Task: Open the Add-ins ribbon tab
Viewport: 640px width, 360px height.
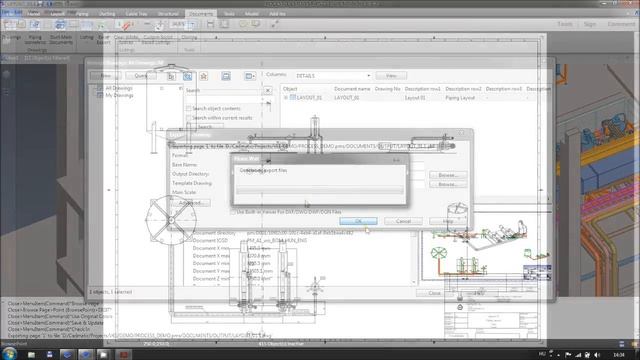Action: [x=278, y=14]
